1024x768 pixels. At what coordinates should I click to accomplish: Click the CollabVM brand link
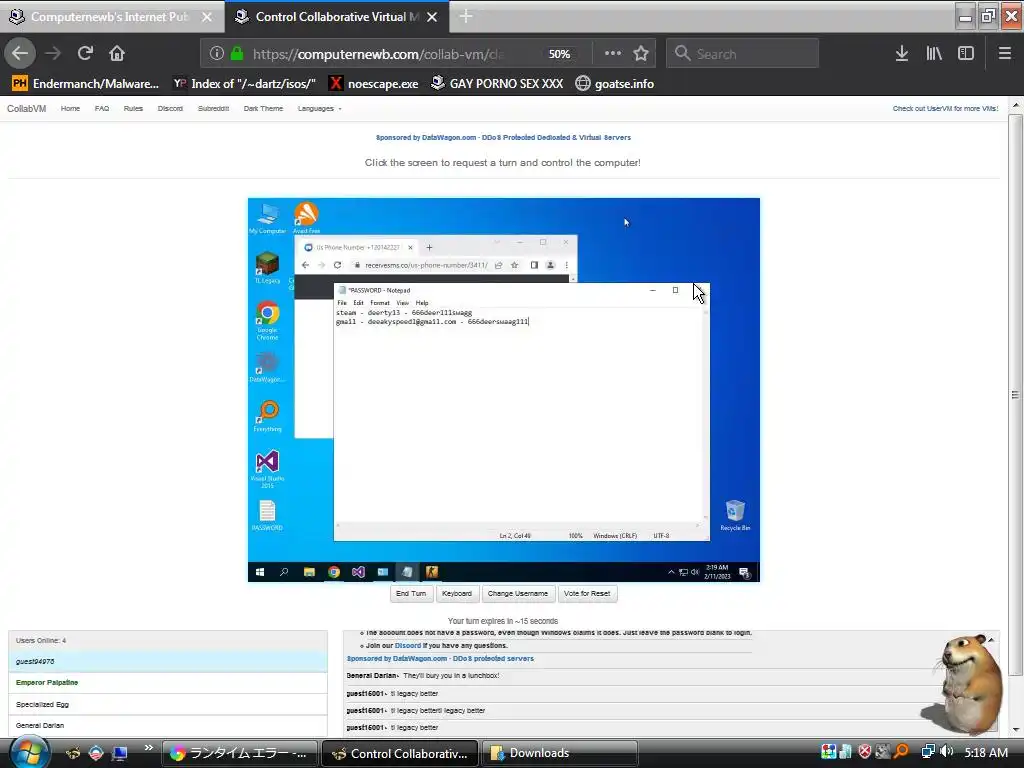click(x=27, y=108)
